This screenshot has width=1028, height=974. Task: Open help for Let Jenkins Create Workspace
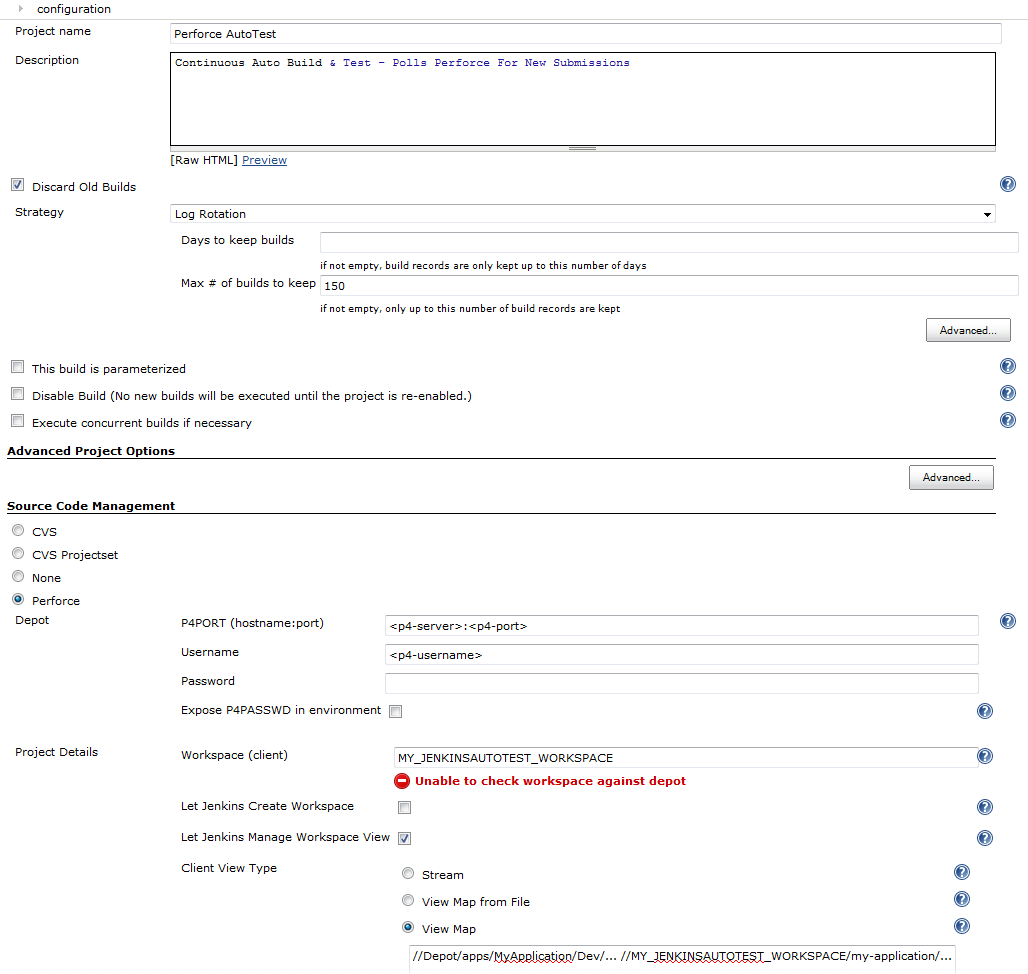point(985,807)
